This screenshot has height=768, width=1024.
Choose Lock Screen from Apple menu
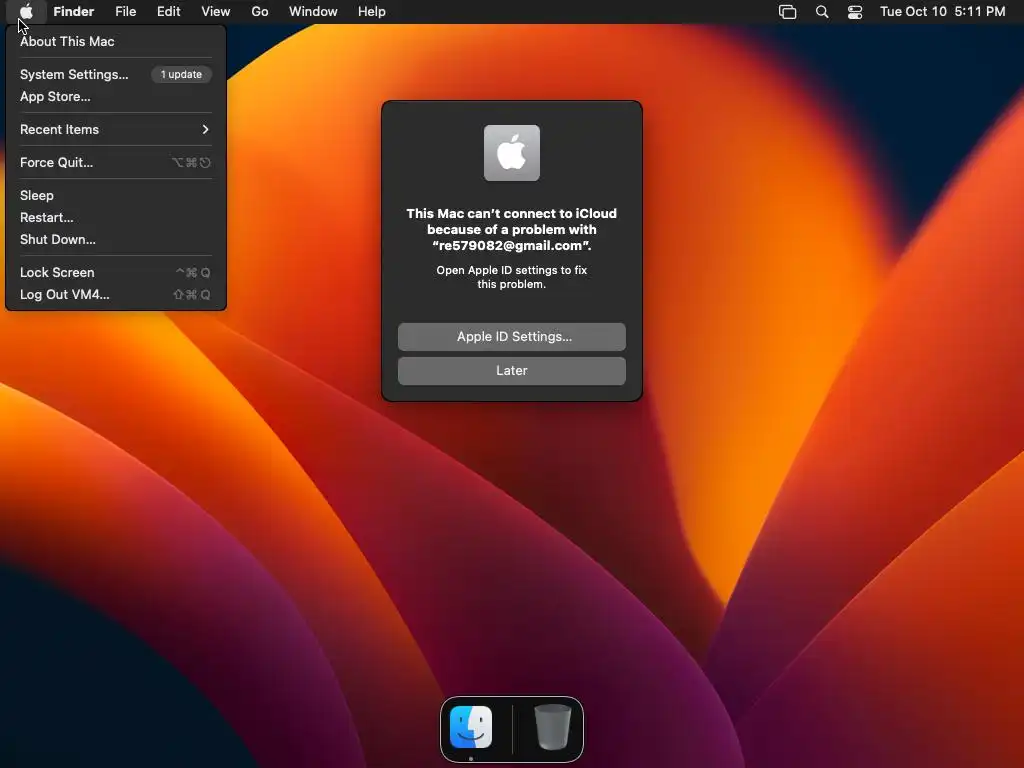click(x=116, y=272)
